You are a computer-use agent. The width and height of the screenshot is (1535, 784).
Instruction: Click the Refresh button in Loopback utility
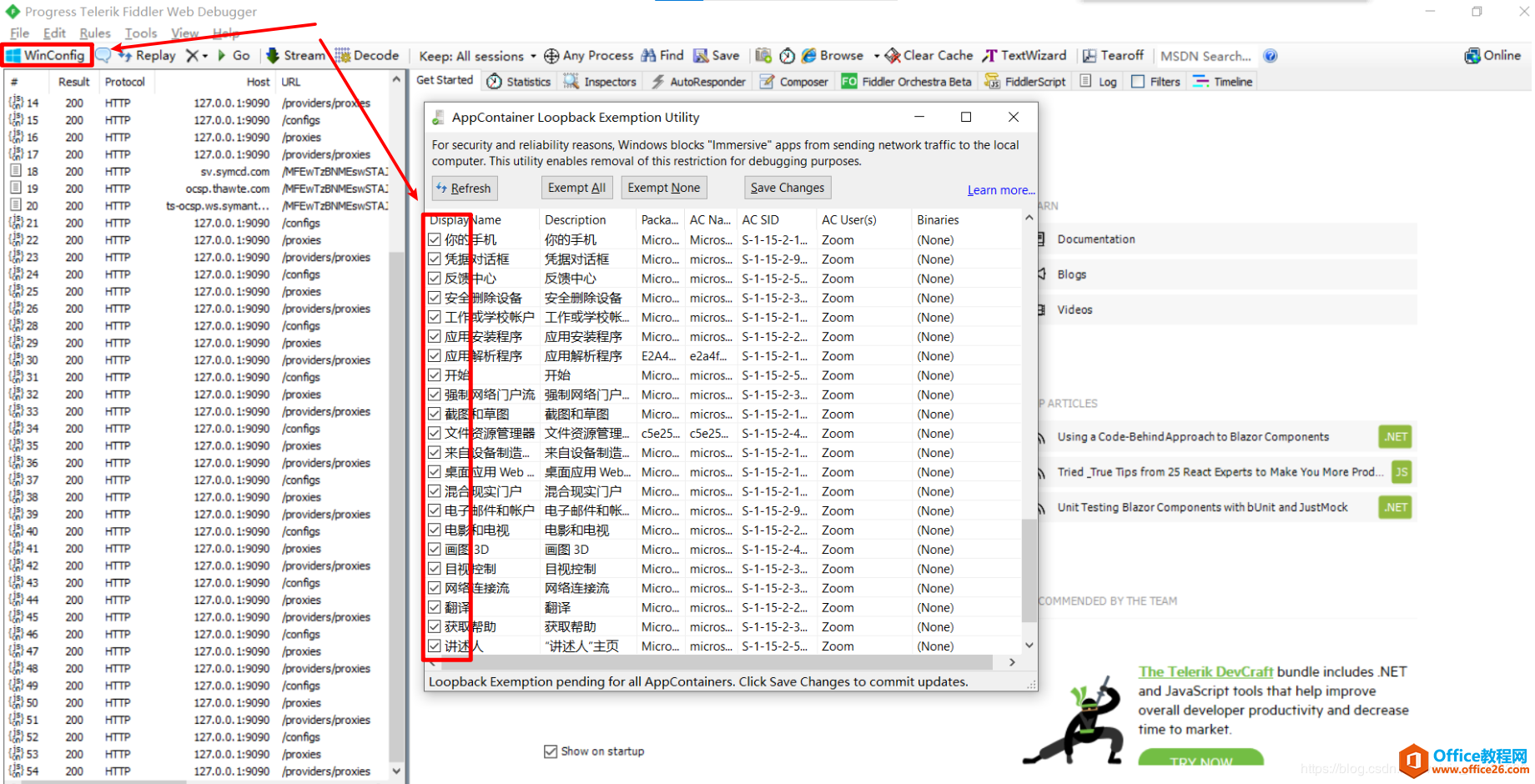(465, 188)
